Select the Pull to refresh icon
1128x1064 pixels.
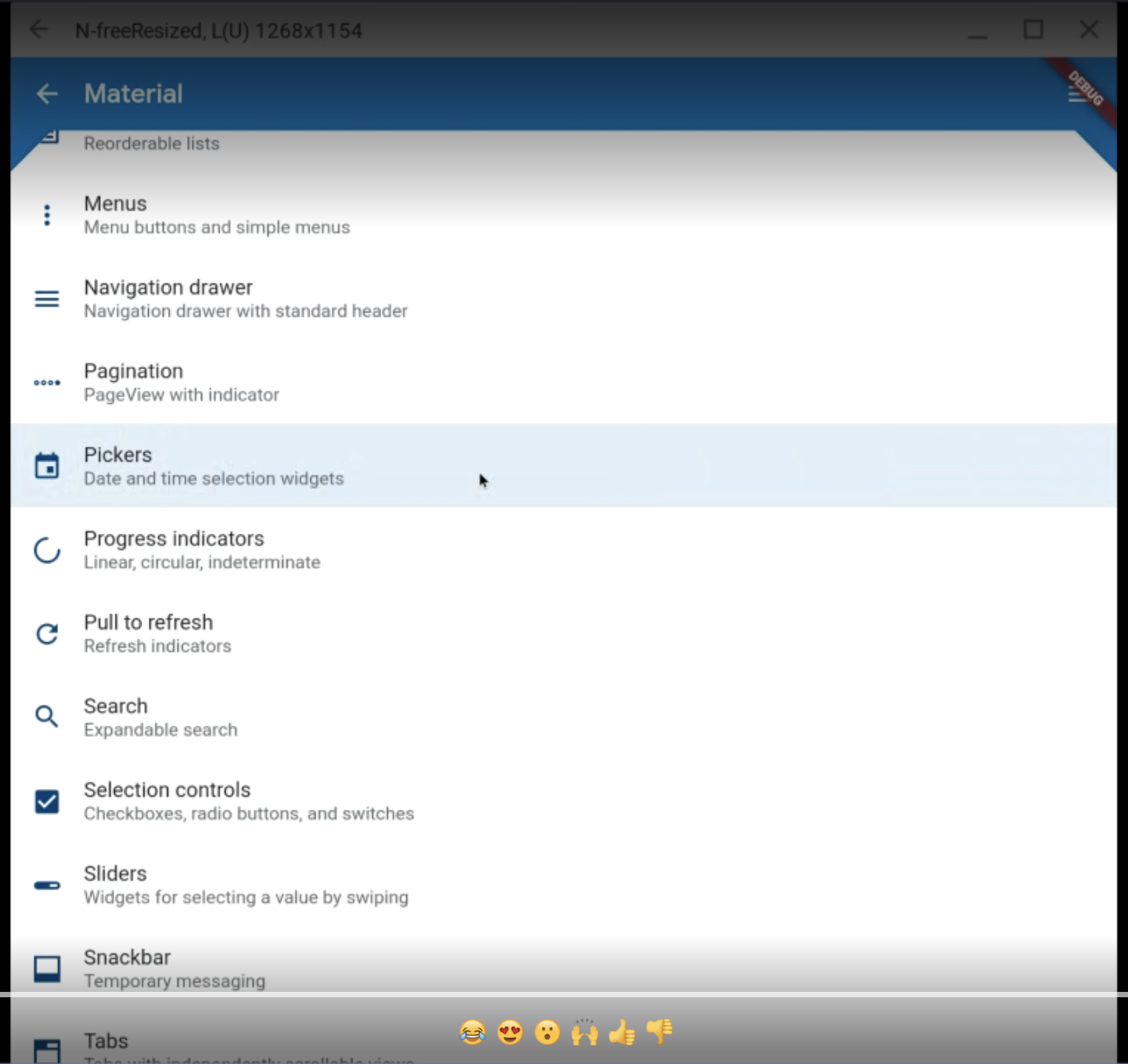pyautogui.click(x=46, y=634)
